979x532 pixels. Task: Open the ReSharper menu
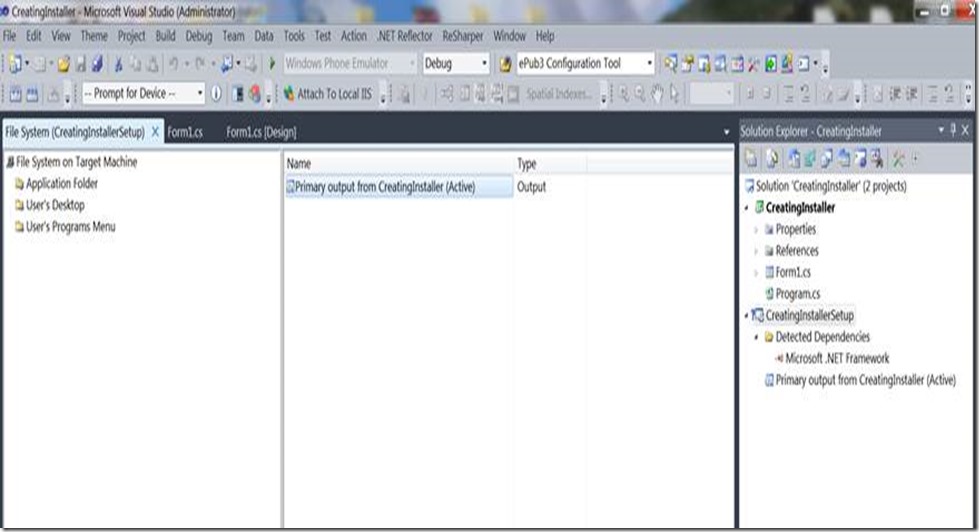tap(461, 36)
